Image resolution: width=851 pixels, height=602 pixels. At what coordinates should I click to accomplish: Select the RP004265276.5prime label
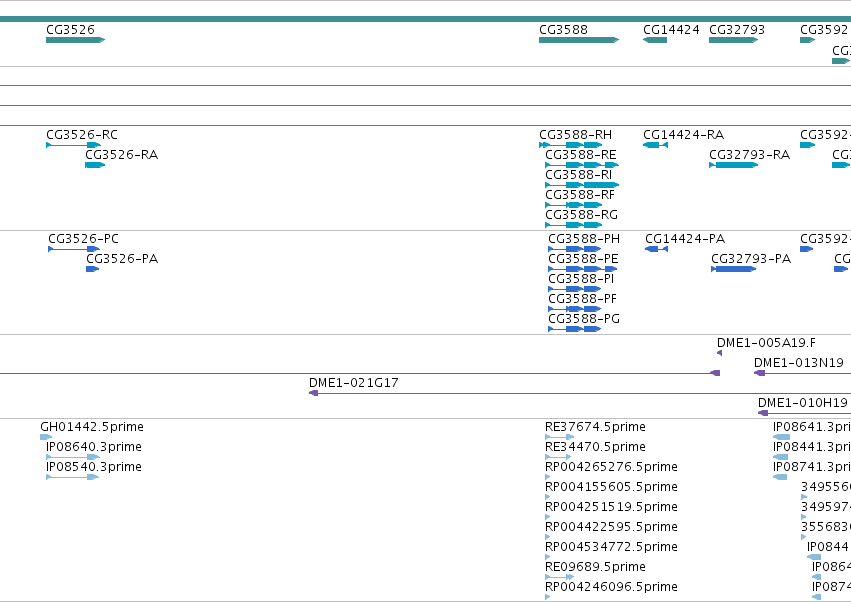pos(611,467)
